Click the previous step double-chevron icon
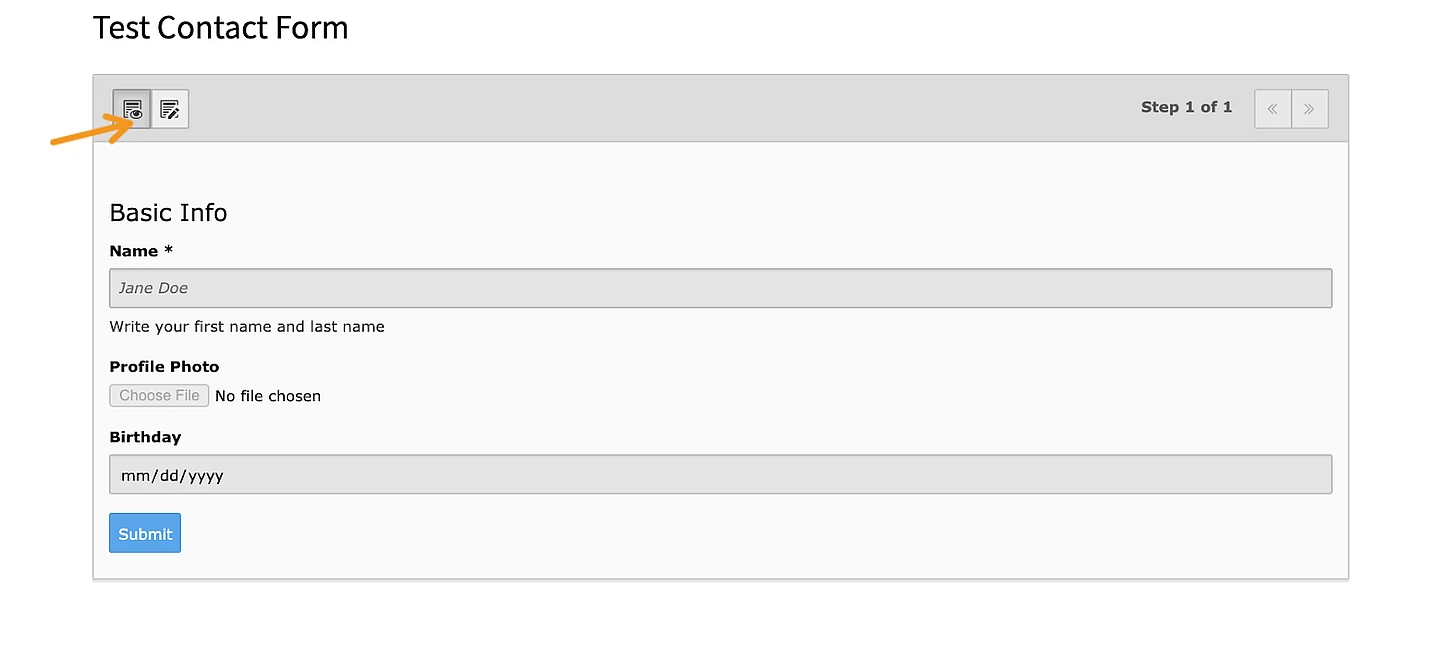The image size is (1440, 672). [x=1272, y=108]
